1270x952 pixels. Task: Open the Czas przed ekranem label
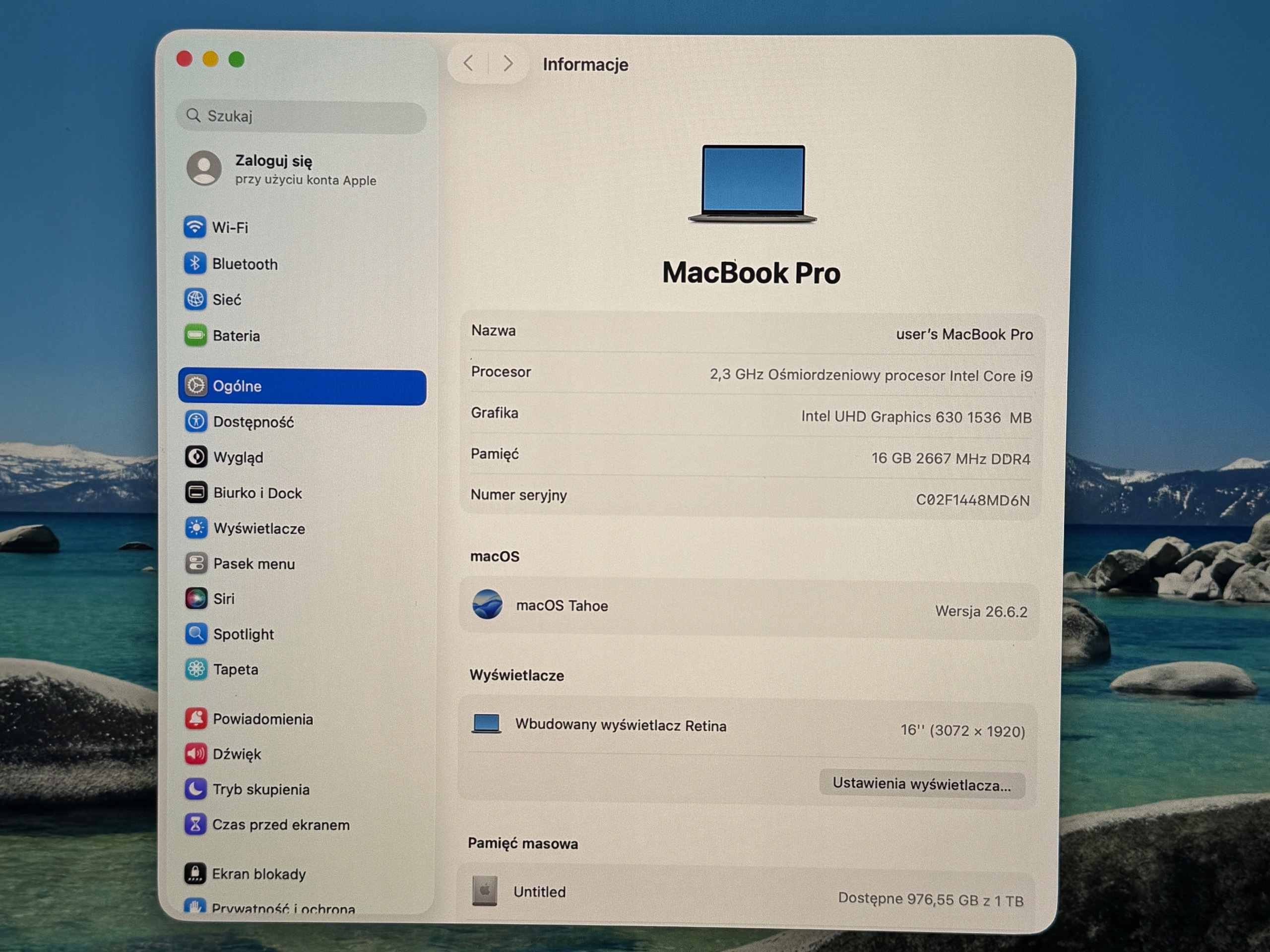click(x=281, y=825)
